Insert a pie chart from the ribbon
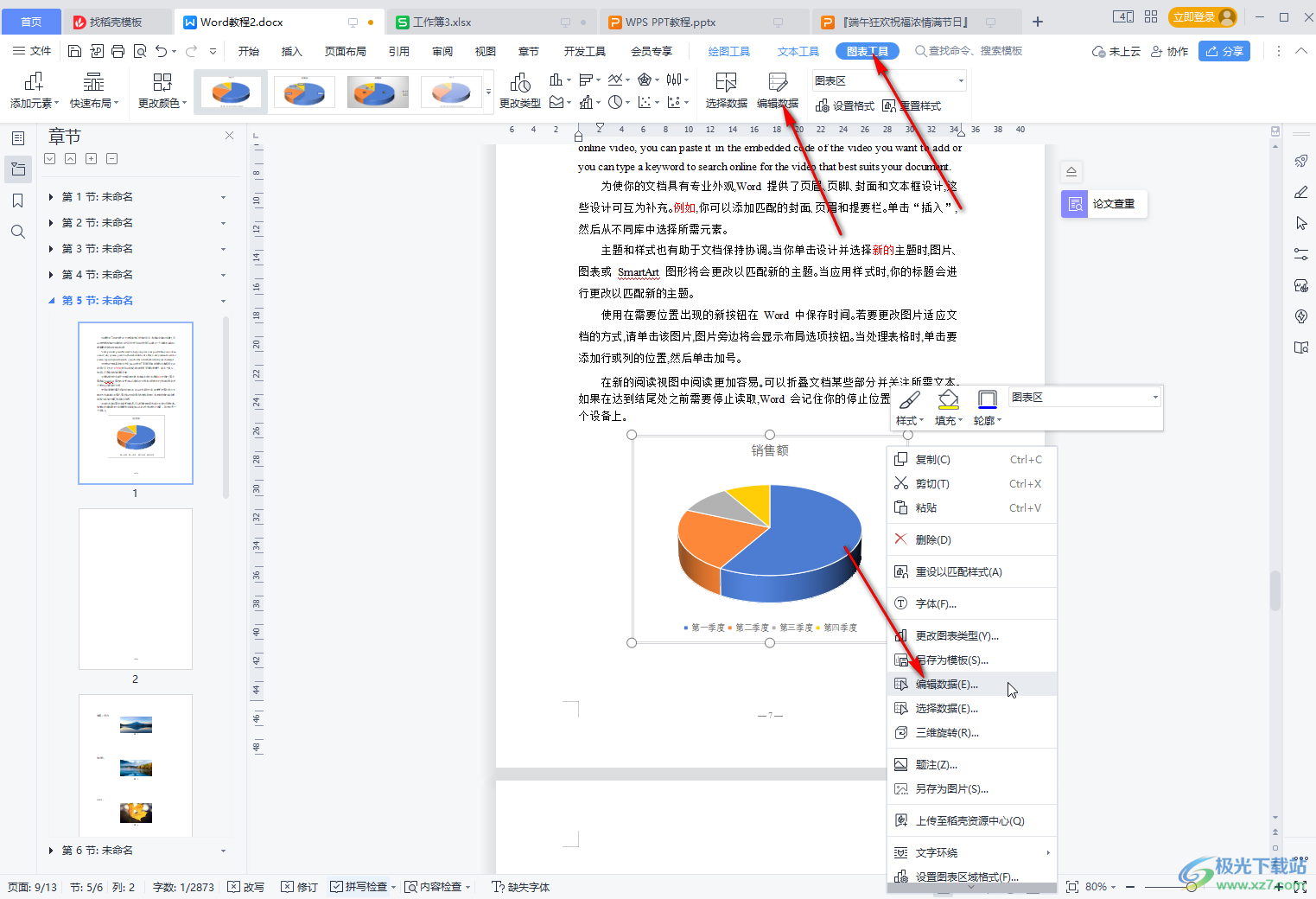 click(615, 102)
